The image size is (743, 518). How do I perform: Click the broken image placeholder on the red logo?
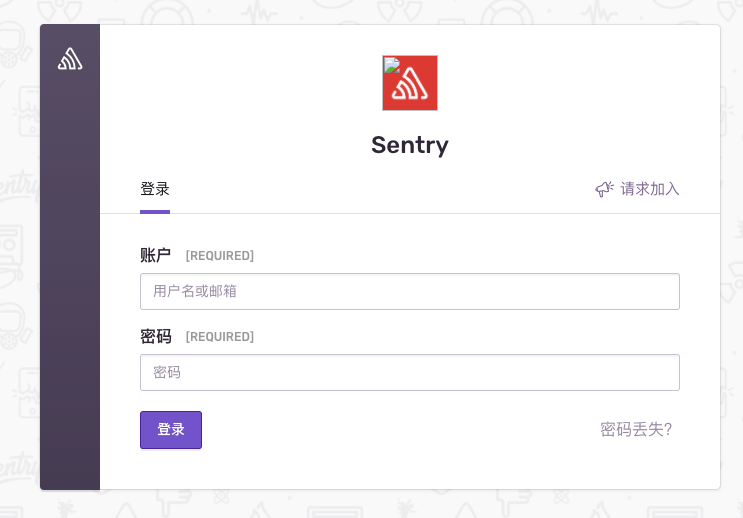(390, 64)
